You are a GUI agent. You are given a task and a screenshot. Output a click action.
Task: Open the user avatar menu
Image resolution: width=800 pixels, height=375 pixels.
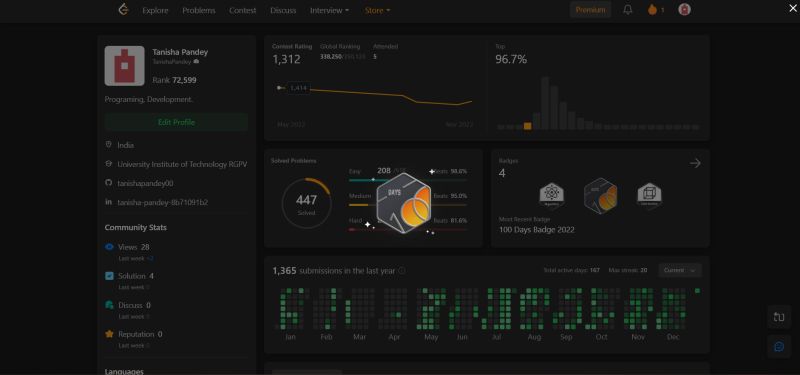tap(684, 9)
